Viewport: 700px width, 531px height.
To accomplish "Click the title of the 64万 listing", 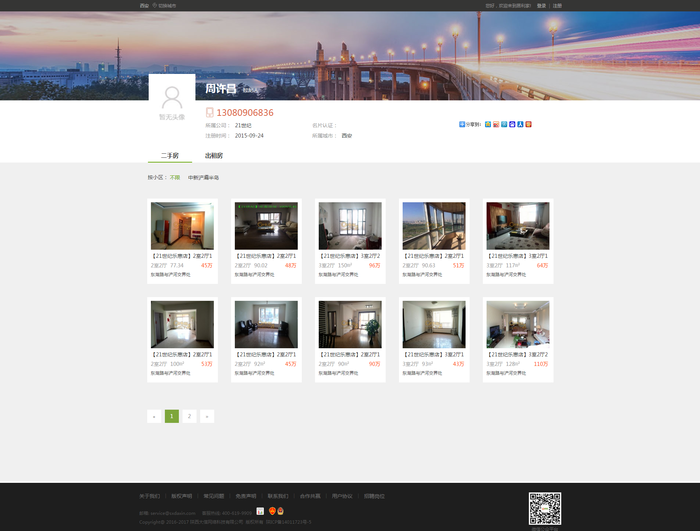I will click(x=518, y=256).
